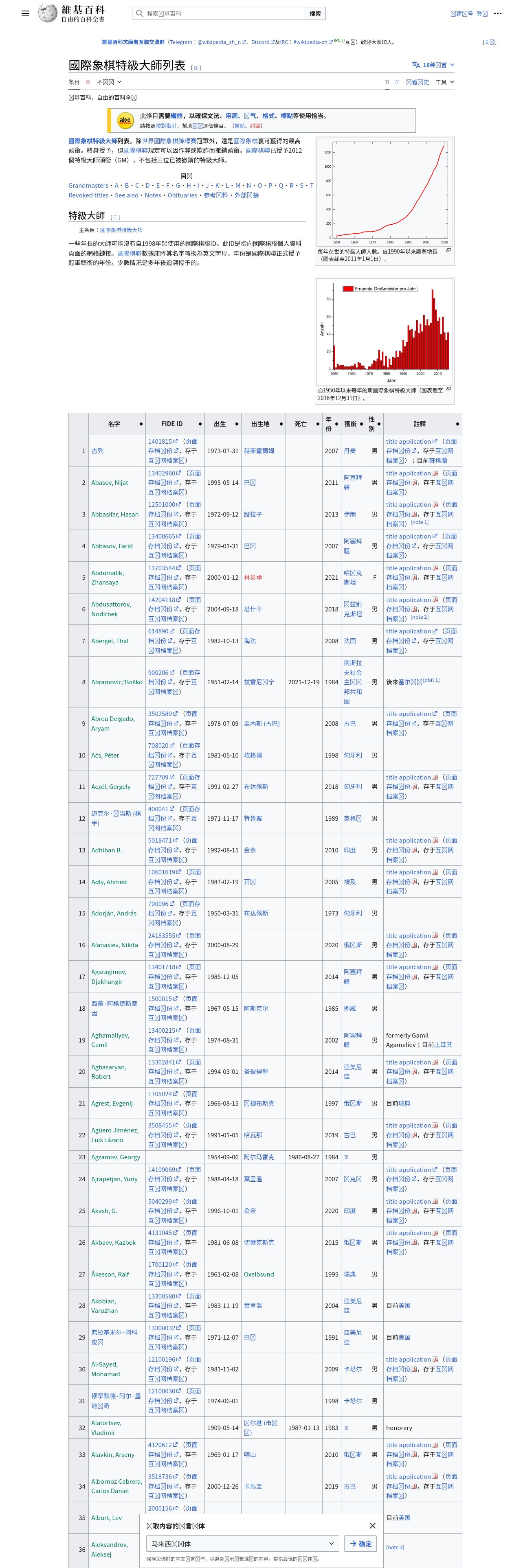The image size is (523, 1568).
Task: Open the Abdusattorov, Nodirbek player link
Action: (x=111, y=609)
